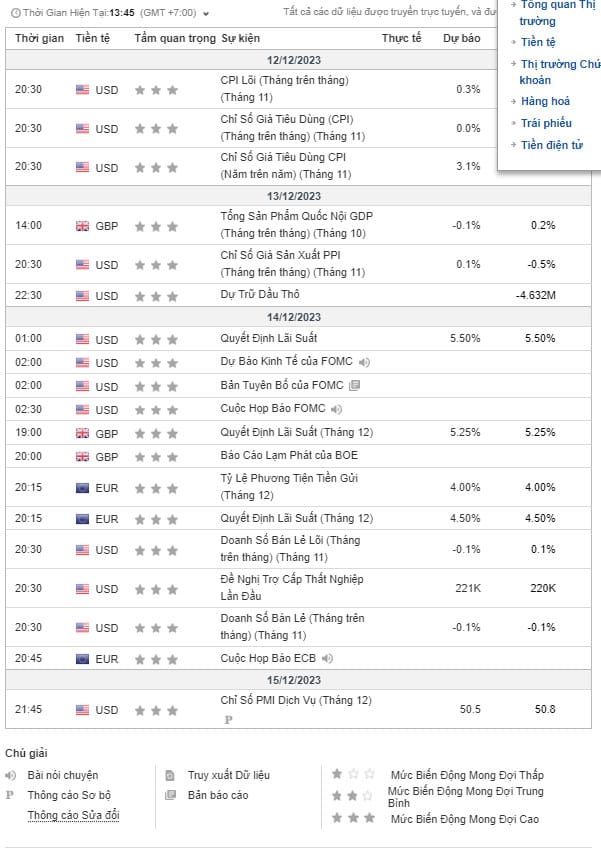
Task: Click EU flag in Tỷ Lệ Phương Tiện Tiền Gửi row
Action: (82, 488)
